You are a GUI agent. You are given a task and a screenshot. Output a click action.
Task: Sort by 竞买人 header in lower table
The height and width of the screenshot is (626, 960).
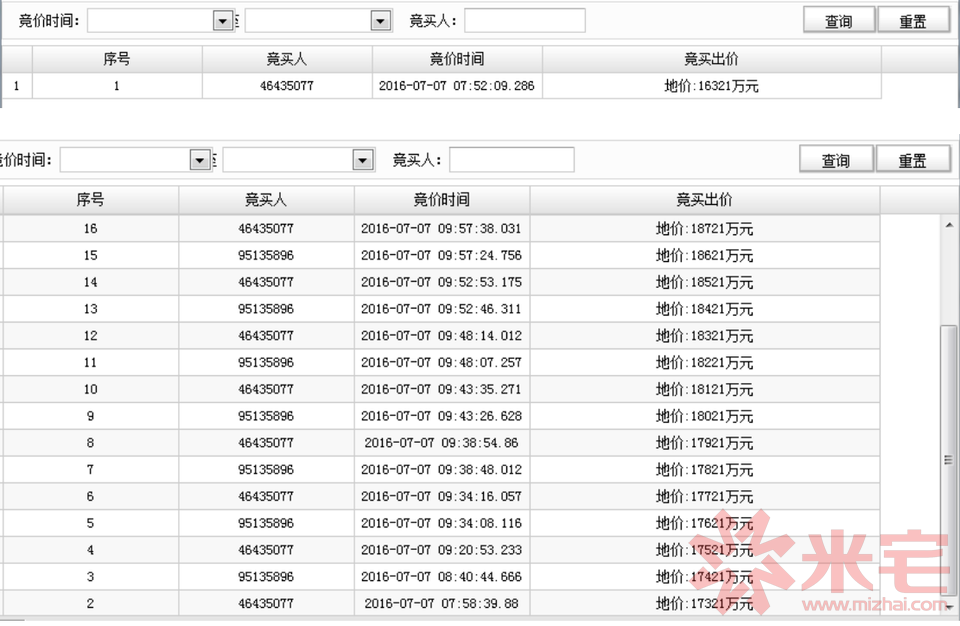[266, 200]
